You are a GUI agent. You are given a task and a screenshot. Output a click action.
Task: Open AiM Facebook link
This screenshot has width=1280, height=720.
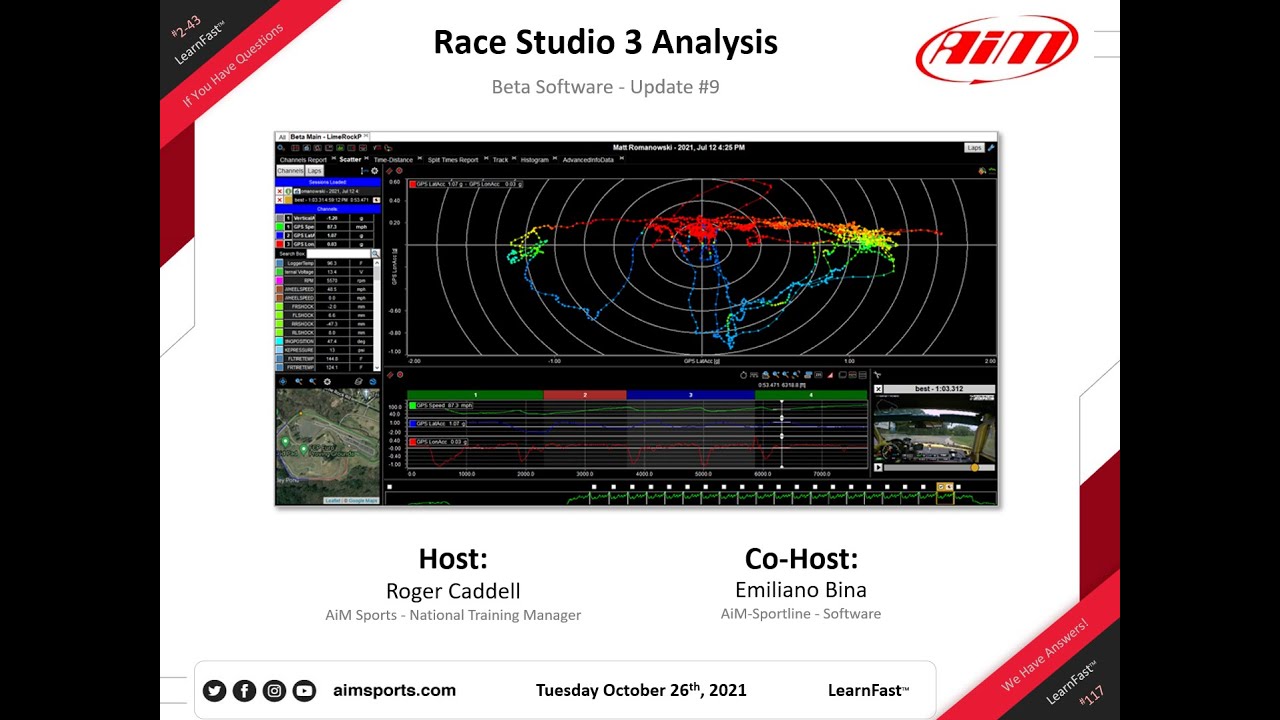[244, 690]
